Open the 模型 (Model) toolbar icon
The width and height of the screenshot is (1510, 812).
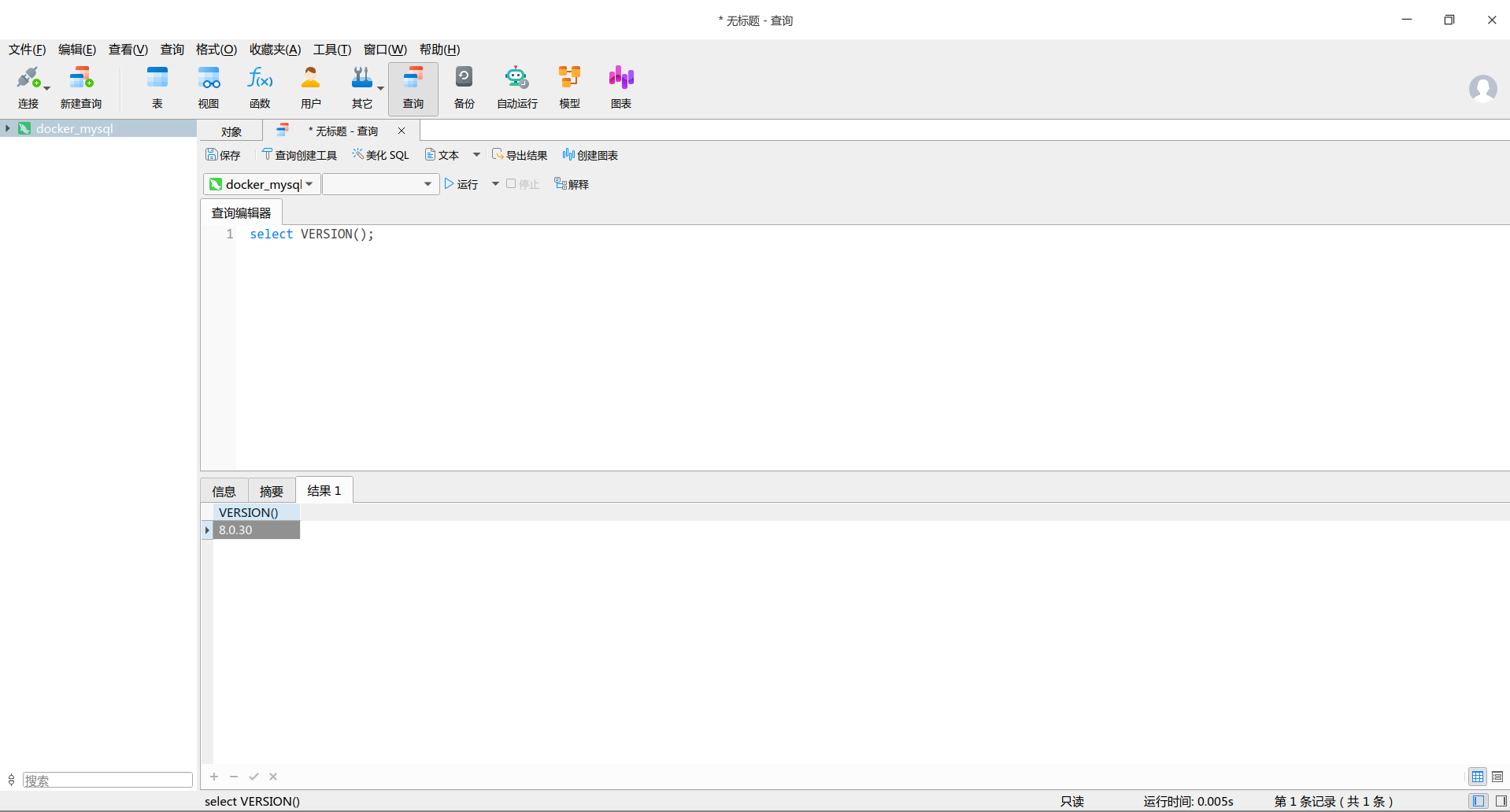point(569,87)
